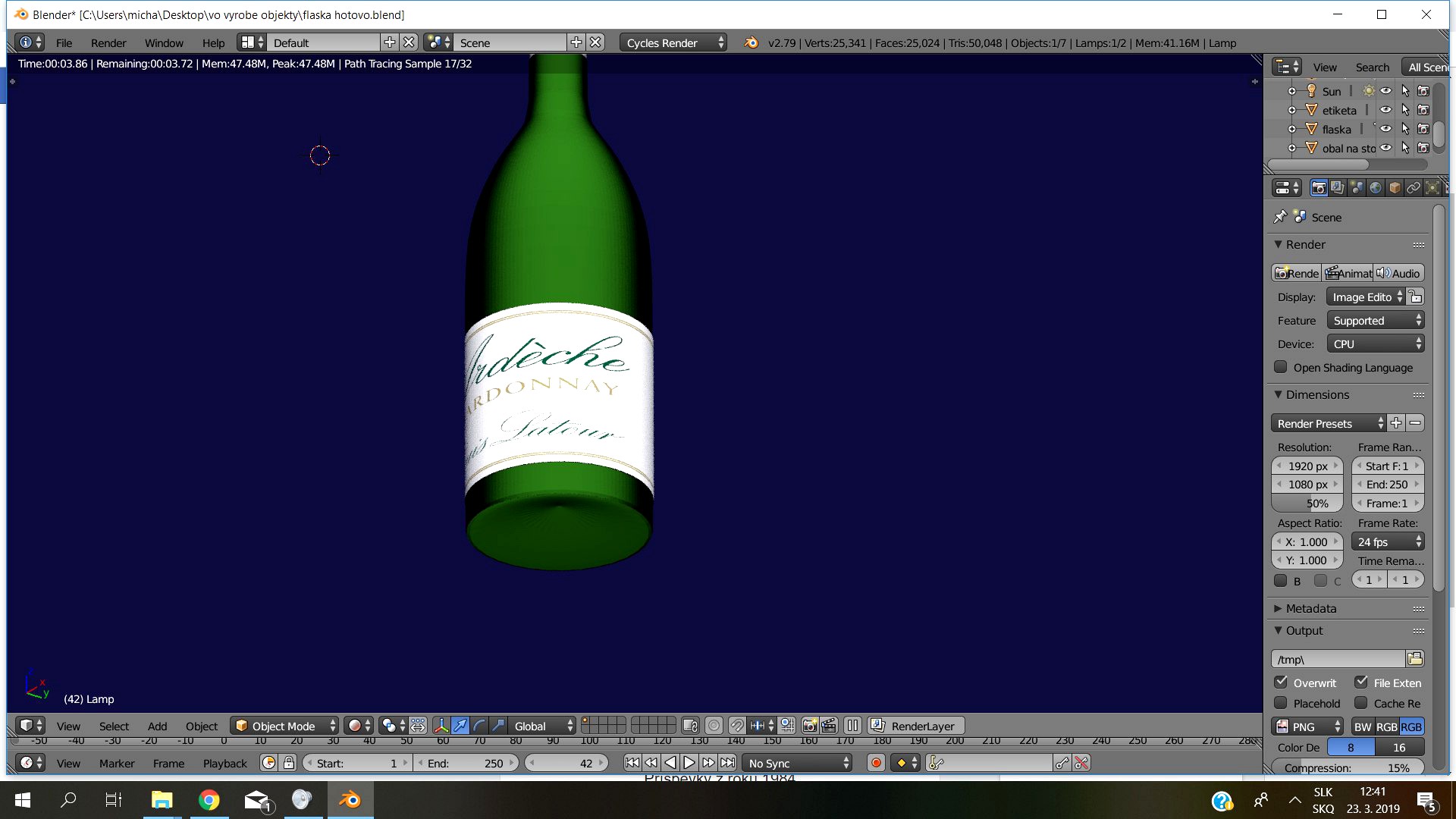Click the Render image button
The height and width of the screenshot is (819, 1456).
tap(1297, 273)
